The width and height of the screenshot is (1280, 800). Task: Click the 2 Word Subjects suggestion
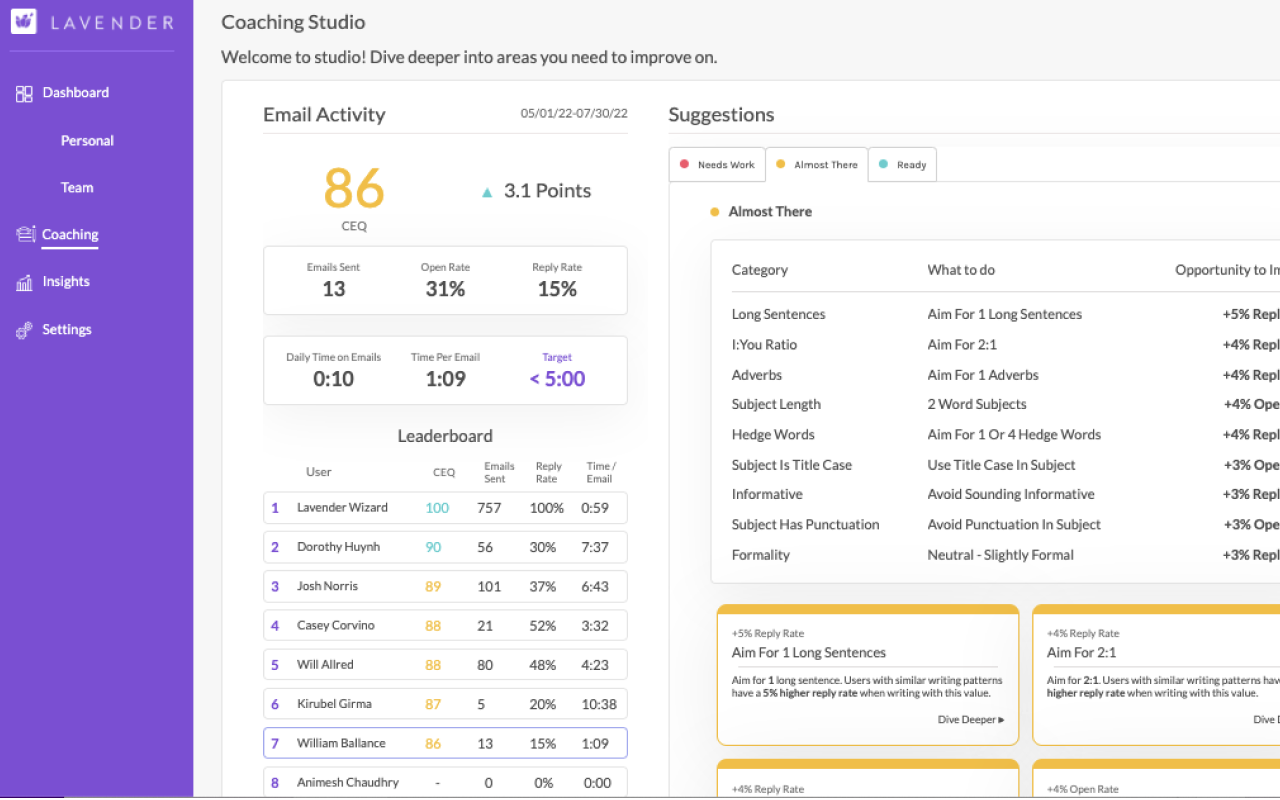pos(977,404)
